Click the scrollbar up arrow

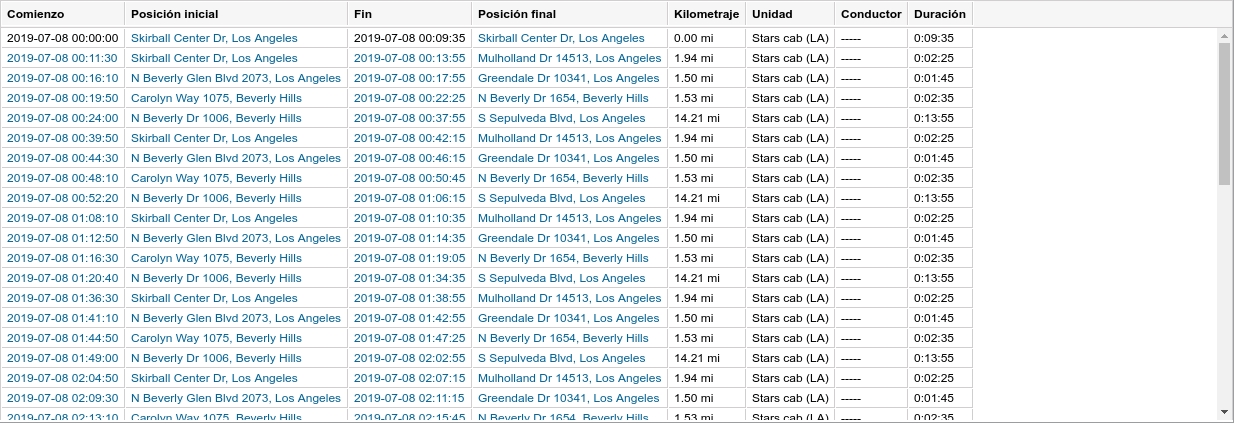(1225, 36)
